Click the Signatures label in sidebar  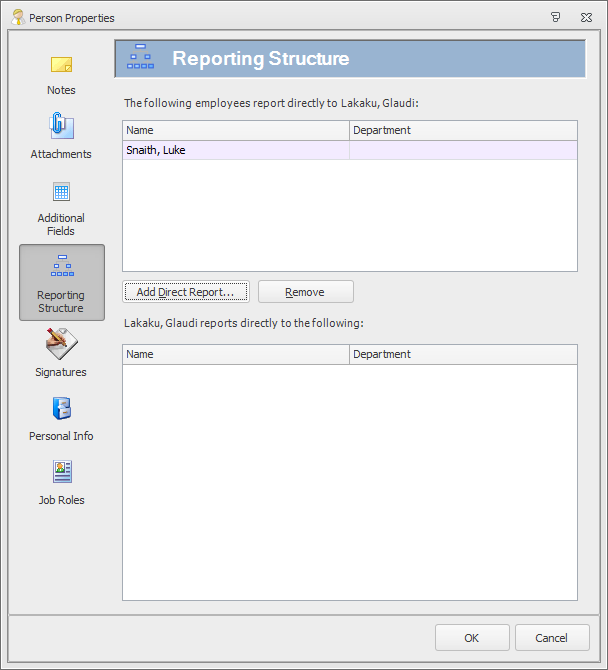tap(61, 372)
